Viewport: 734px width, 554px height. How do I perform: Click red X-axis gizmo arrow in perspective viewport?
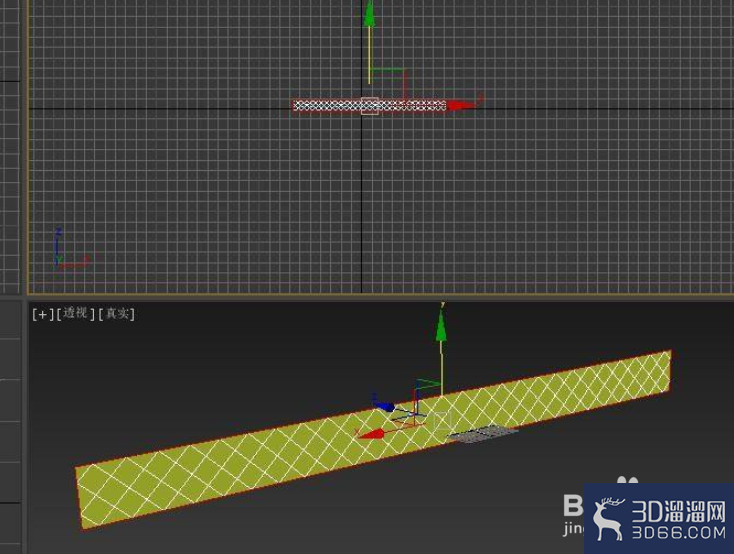pyautogui.click(x=371, y=434)
